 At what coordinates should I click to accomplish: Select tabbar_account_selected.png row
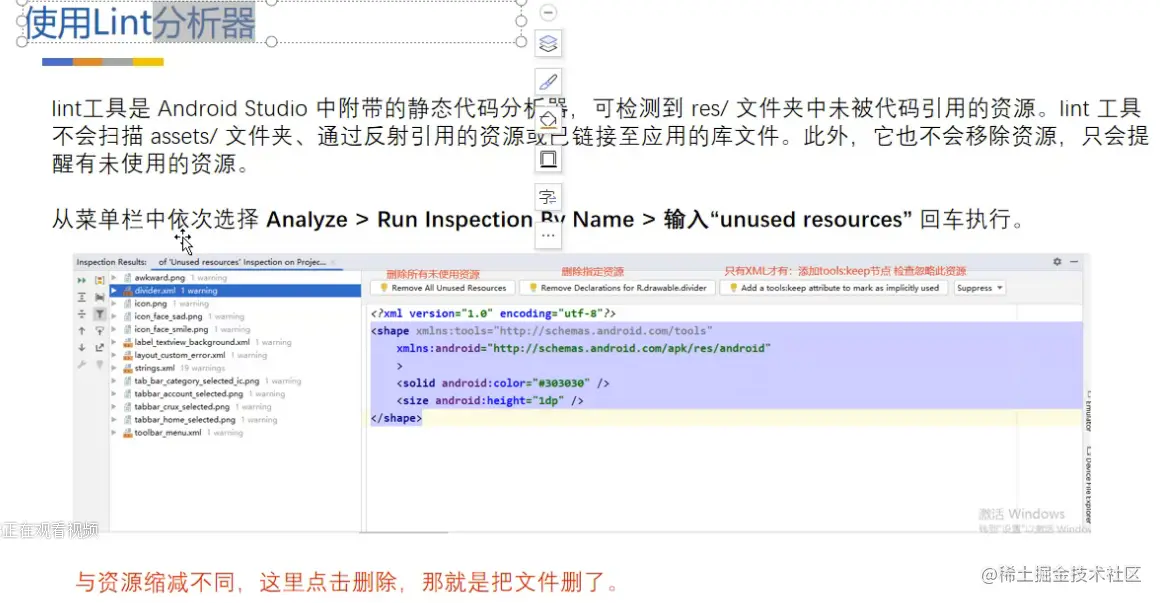click(235, 394)
